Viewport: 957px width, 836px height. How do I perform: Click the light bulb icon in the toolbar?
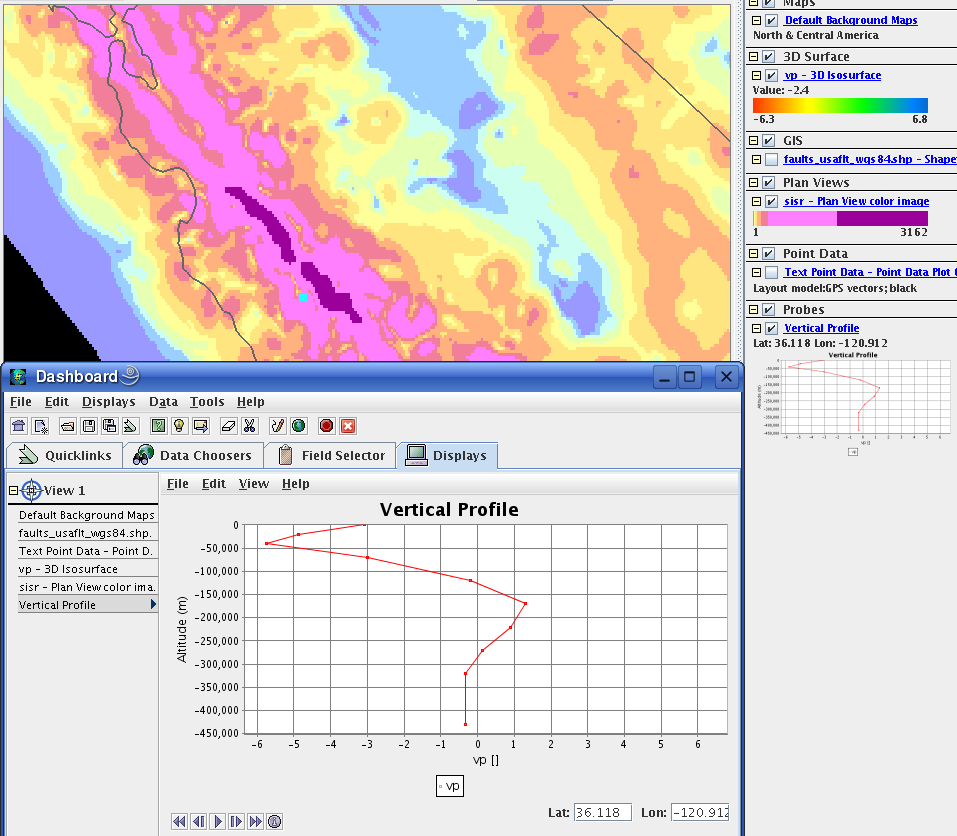[x=179, y=426]
